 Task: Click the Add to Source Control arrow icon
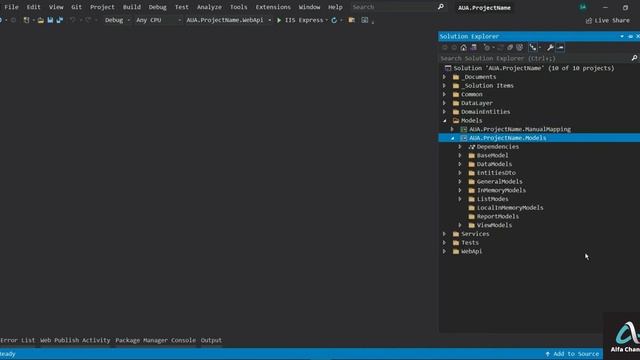[548, 354]
